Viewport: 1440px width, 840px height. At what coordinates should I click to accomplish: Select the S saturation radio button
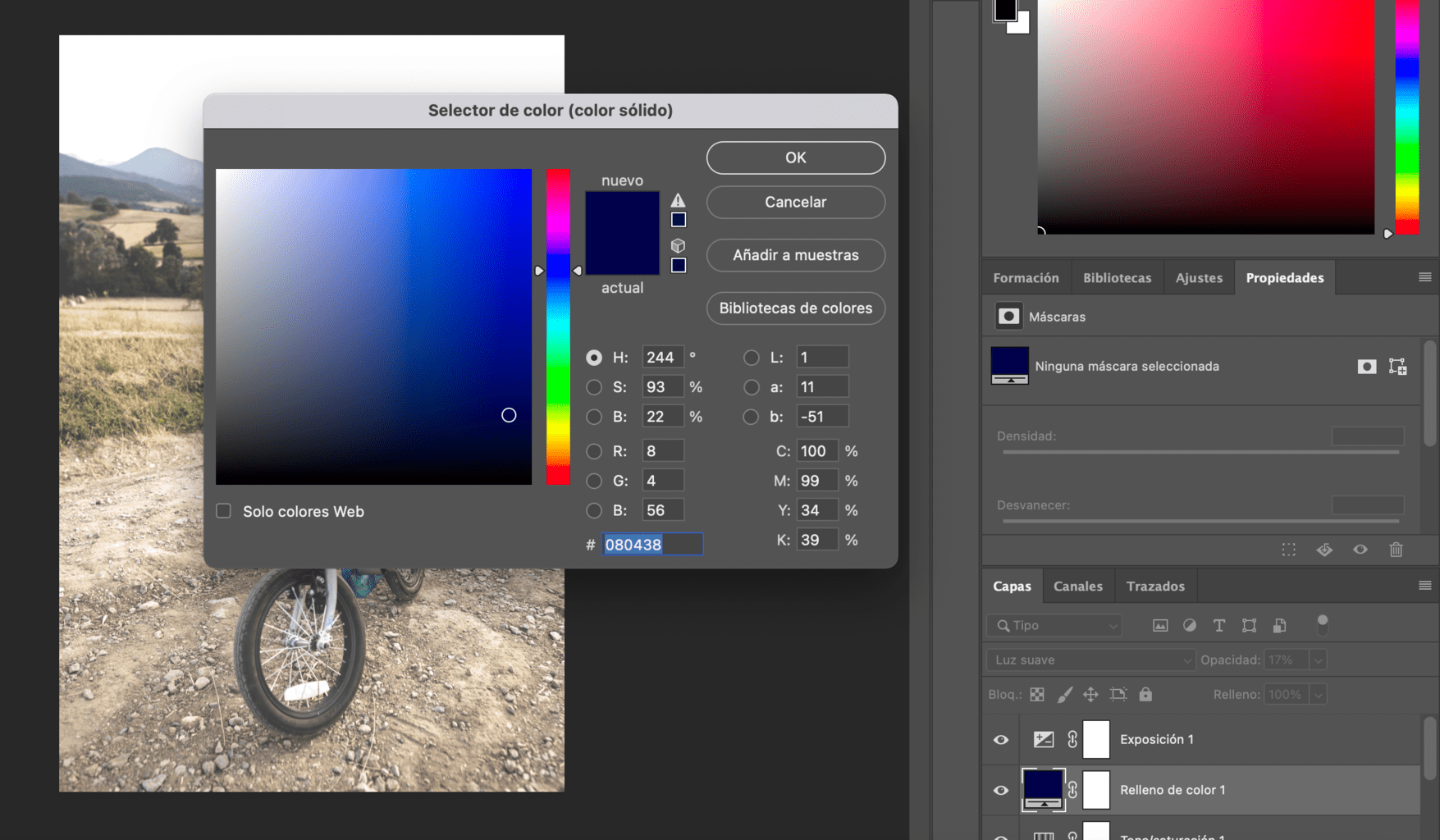tap(594, 387)
